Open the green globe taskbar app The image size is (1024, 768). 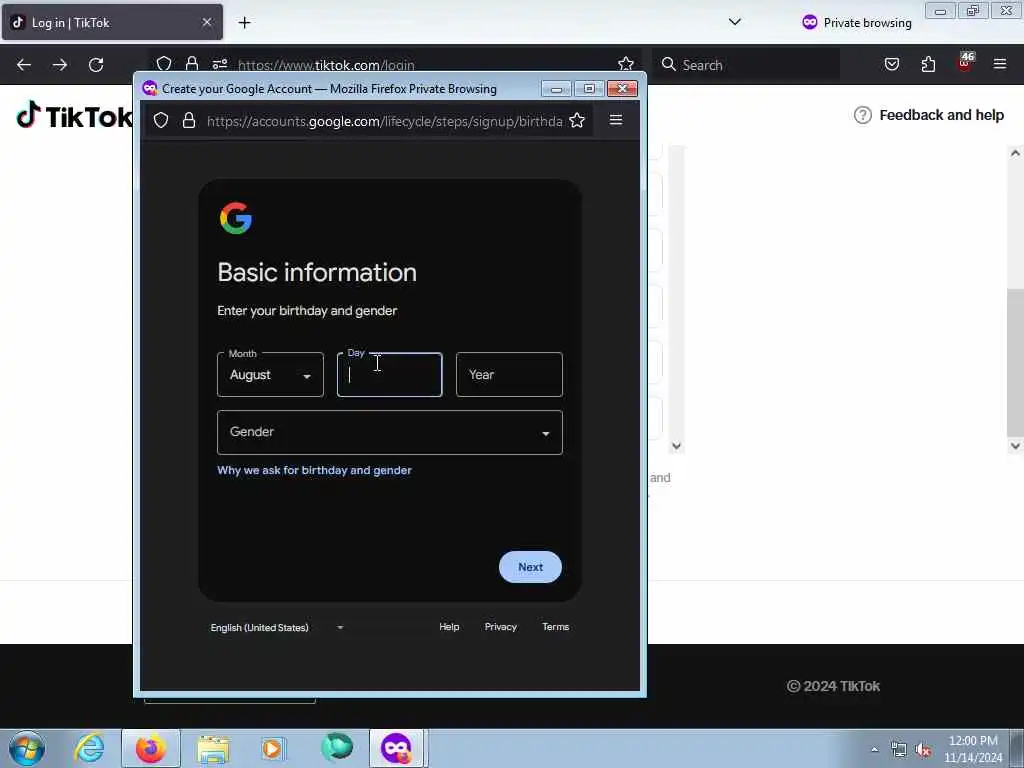[x=336, y=748]
